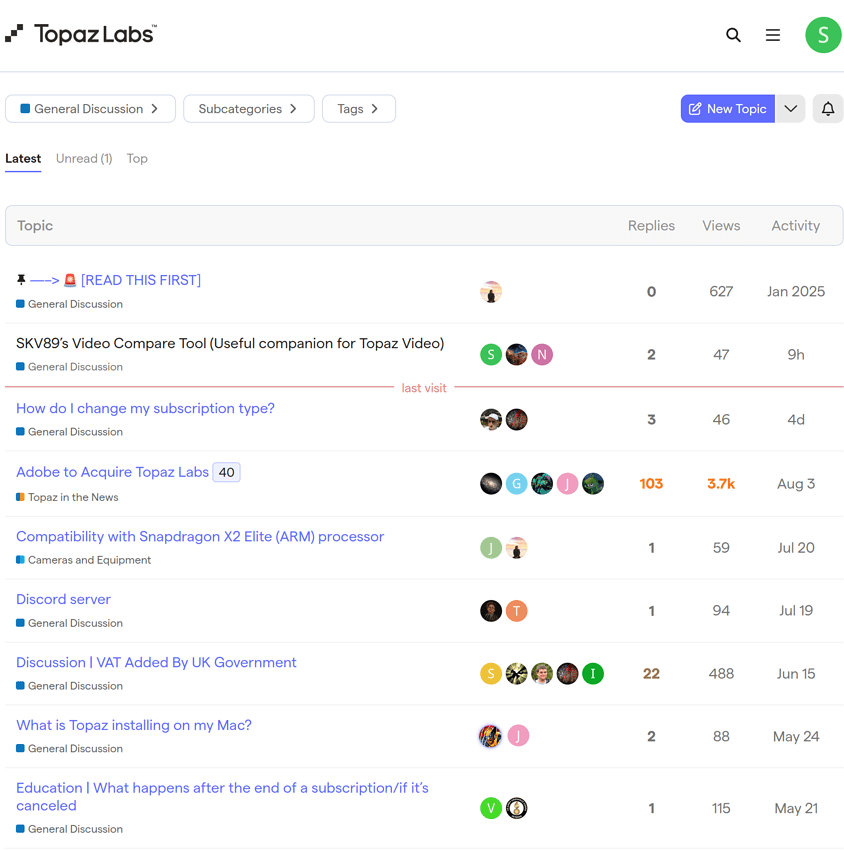Open Discussion VAT Added By UK Government

pyautogui.click(x=156, y=662)
